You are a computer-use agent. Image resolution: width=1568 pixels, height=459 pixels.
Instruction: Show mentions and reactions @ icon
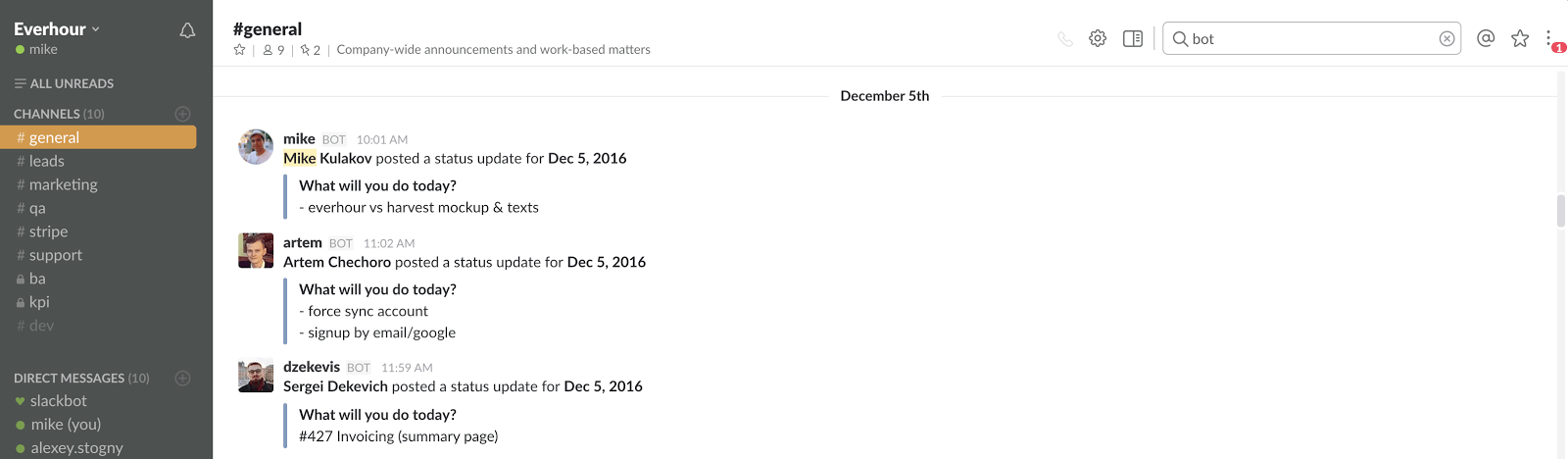[x=1486, y=38]
